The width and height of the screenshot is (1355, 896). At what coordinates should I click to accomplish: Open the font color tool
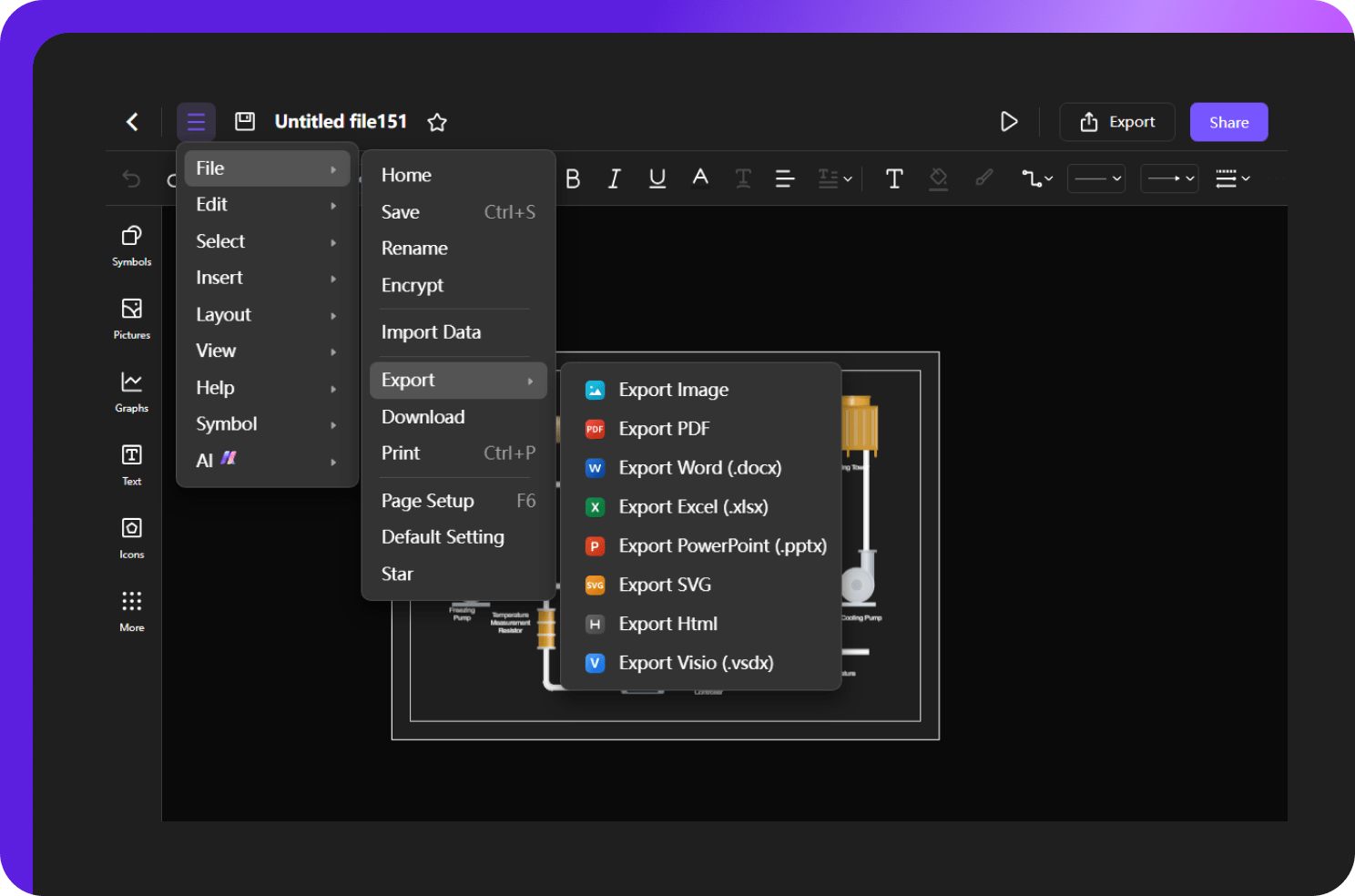click(700, 178)
